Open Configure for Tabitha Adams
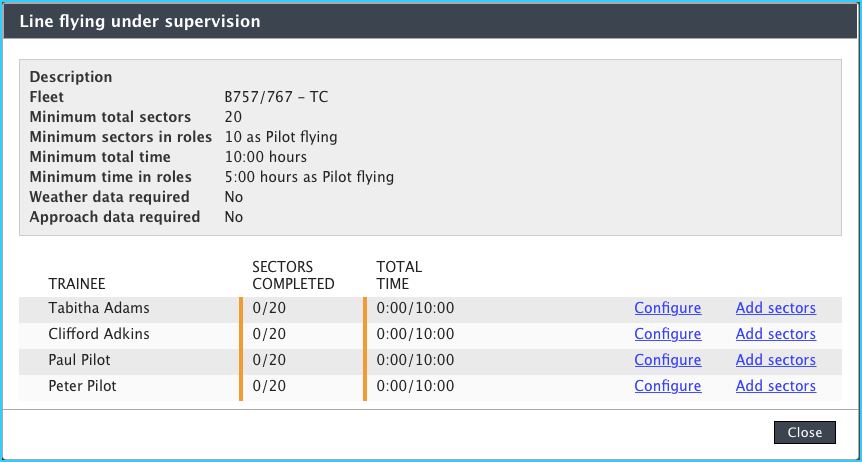862x462 pixels. (x=667, y=308)
